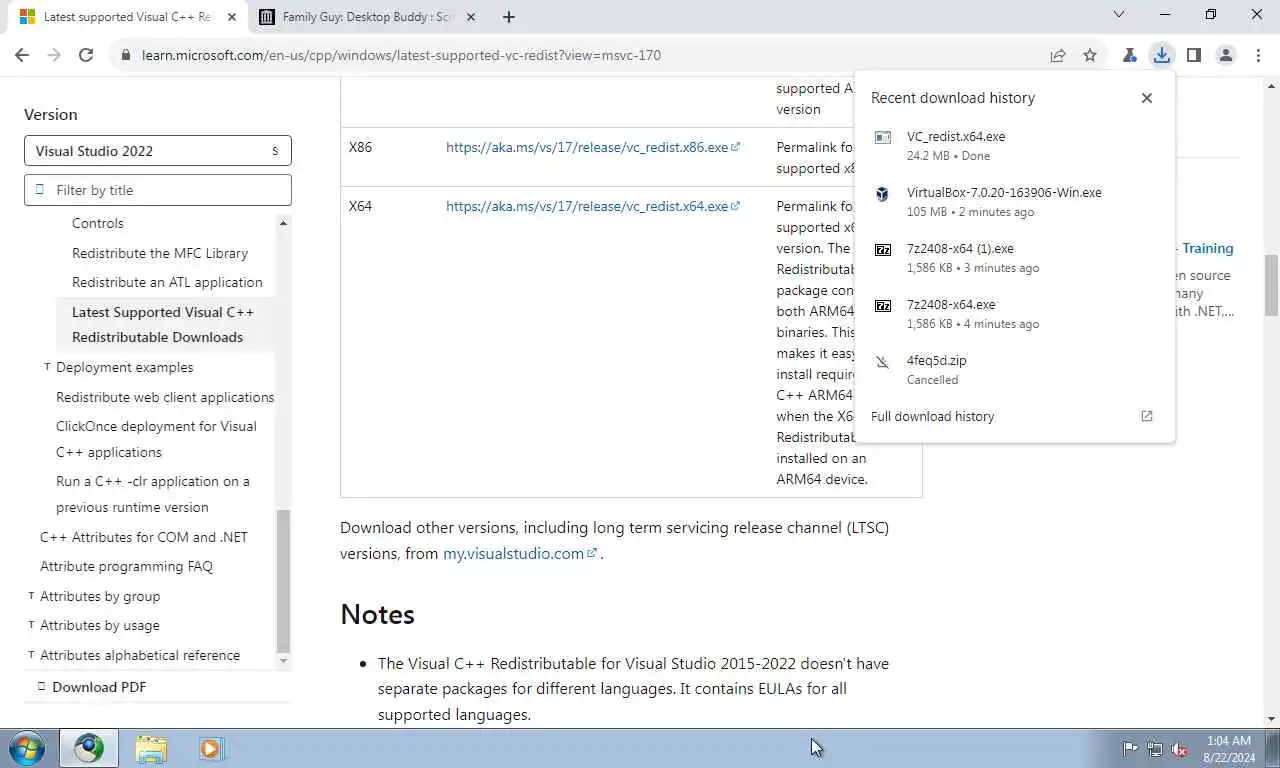Image resolution: width=1280 pixels, height=768 pixels.
Task: Click the Training link behind the popup
Action: click(x=1208, y=248)
